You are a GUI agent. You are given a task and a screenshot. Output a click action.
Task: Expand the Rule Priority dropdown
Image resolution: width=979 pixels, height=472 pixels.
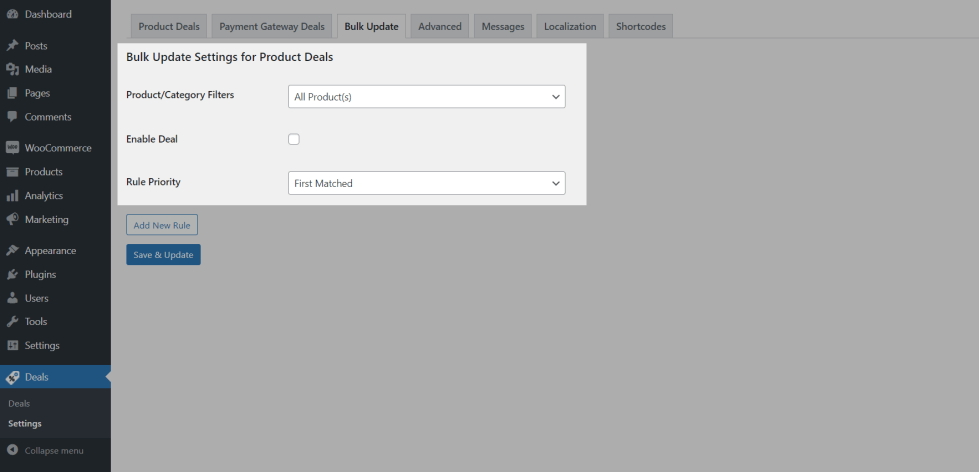coord(426,183)
